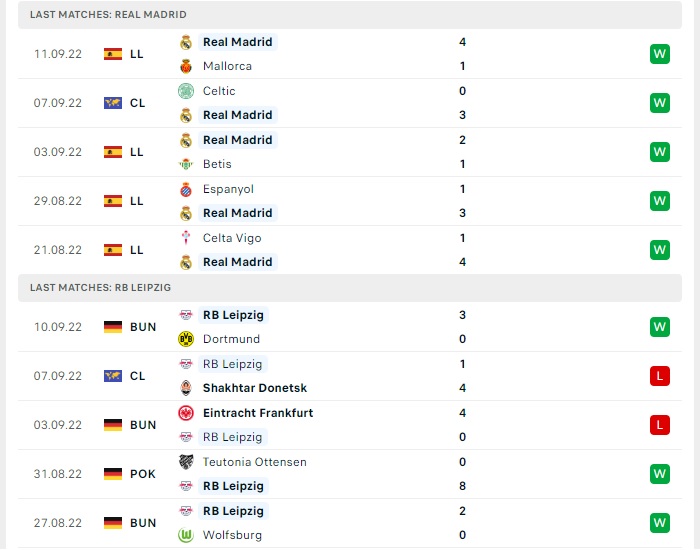Screen dimensions: 700x550
Task: Click the Betis club crest icon
Action: click(186, 164)
